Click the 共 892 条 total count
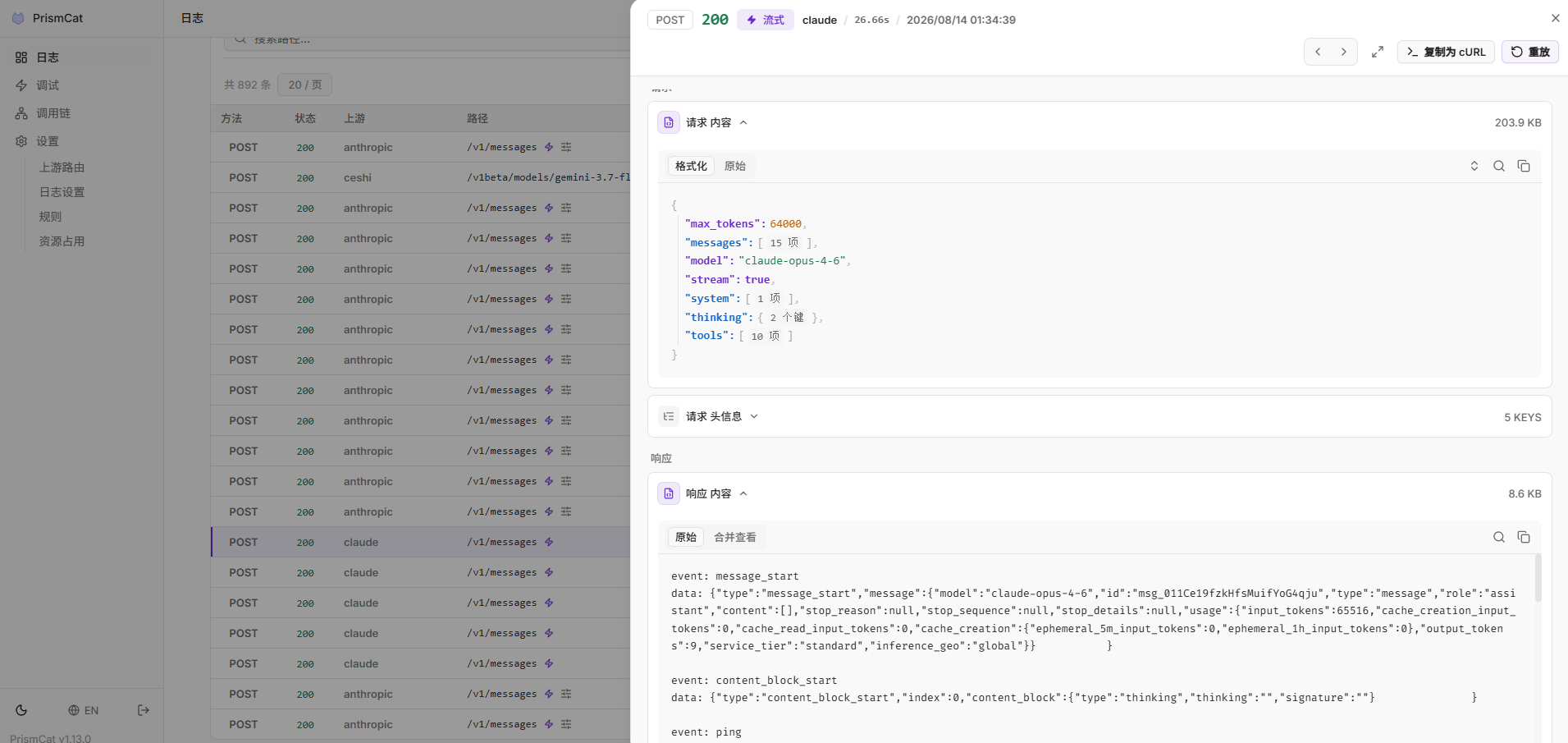The width and height of the screenshot is (1568, 743). tap(247, 85)
